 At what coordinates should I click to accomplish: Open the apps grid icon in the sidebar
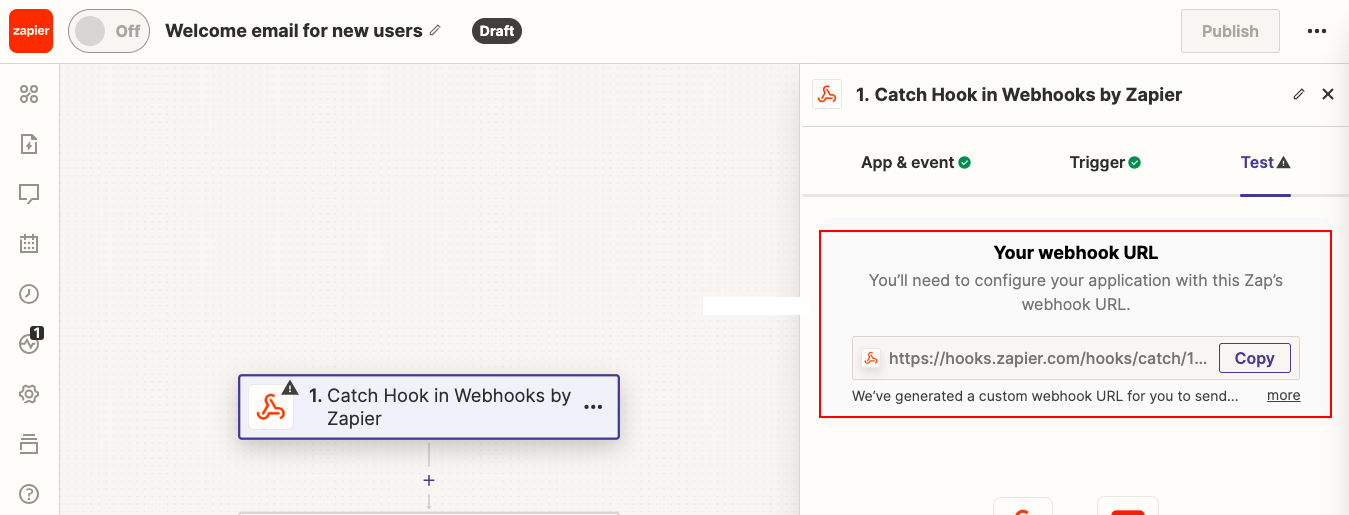click(29, 94)
